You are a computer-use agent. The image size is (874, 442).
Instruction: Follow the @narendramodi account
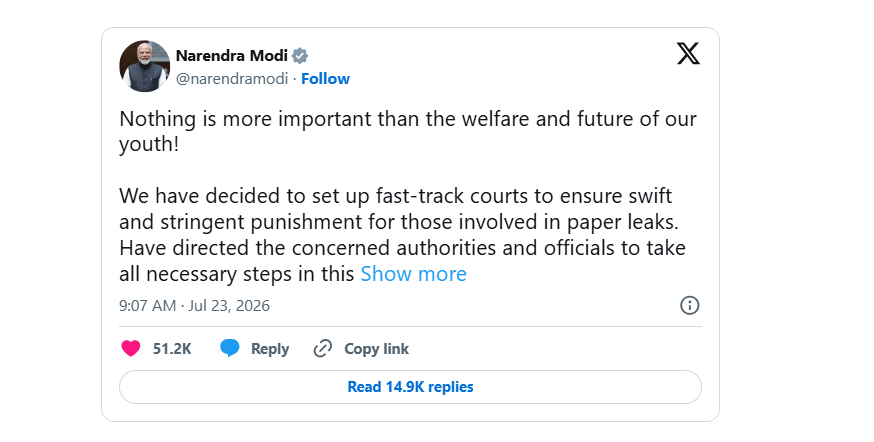pos(326,79)
